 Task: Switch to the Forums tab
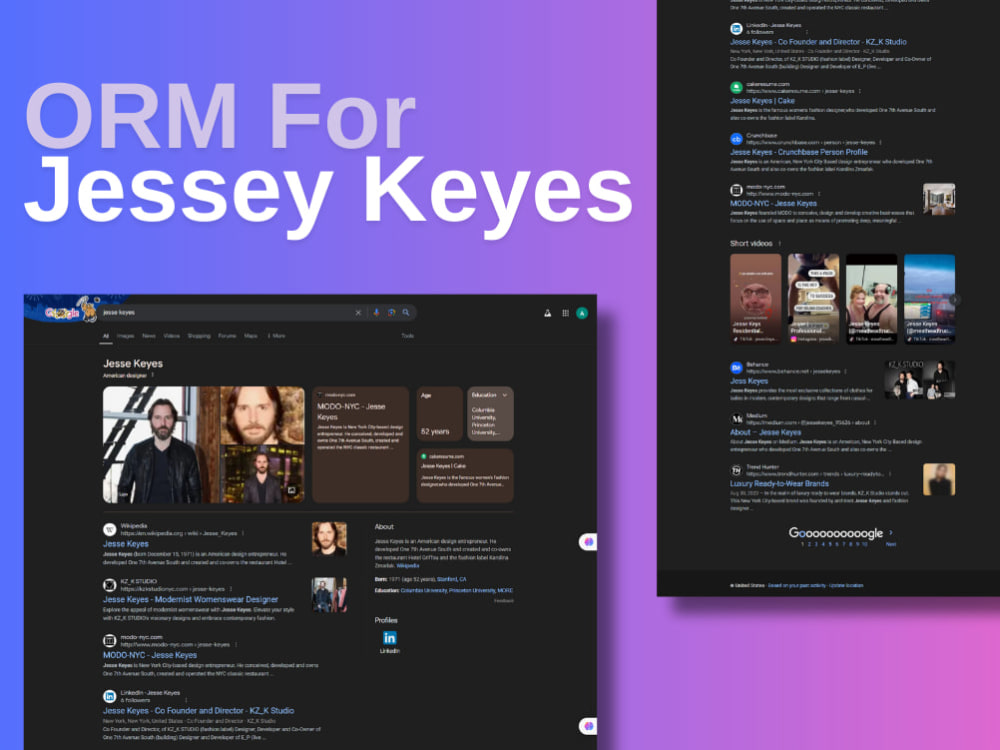228,336
